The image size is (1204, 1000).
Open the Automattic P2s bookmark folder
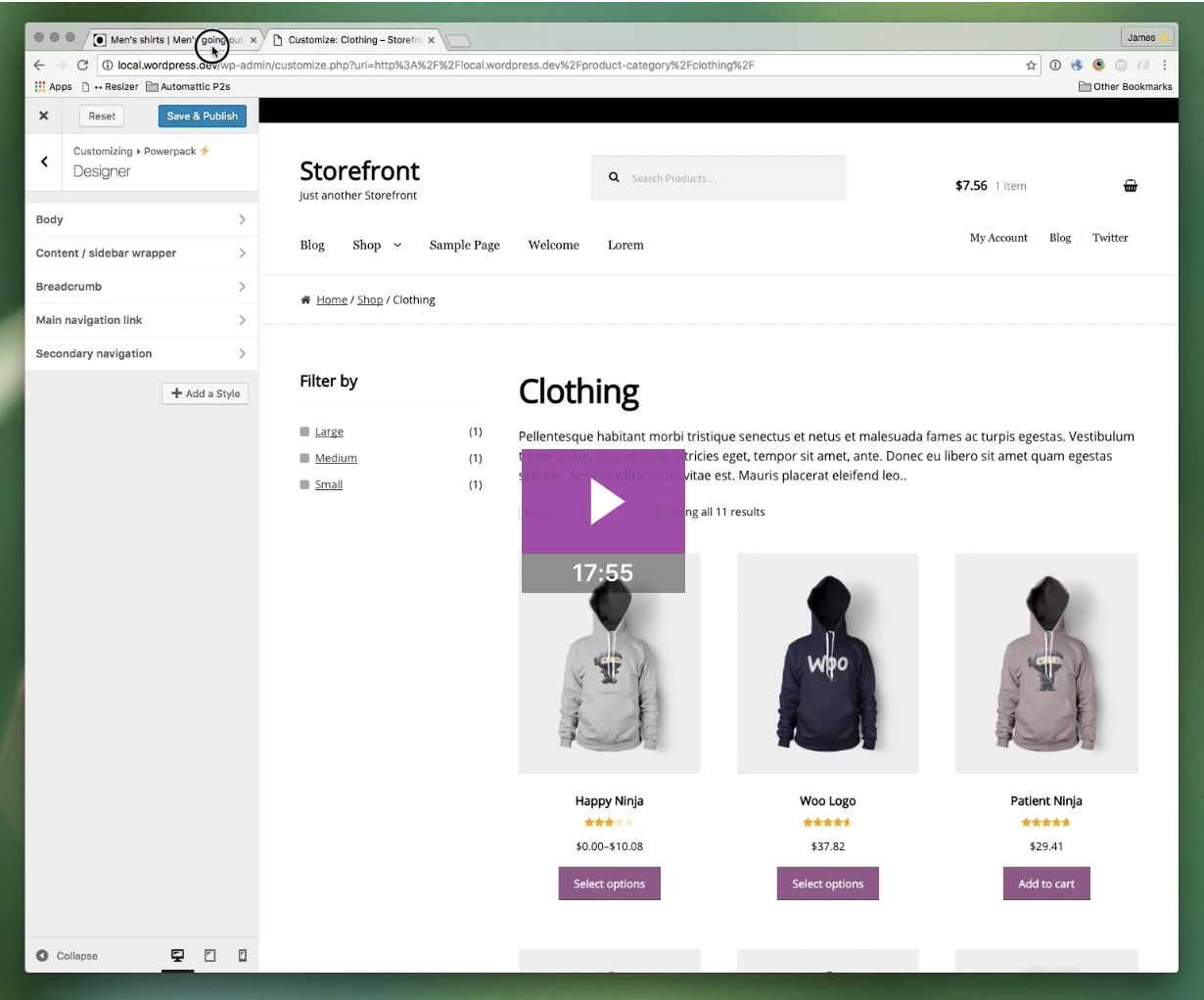[x=188, y=87]
